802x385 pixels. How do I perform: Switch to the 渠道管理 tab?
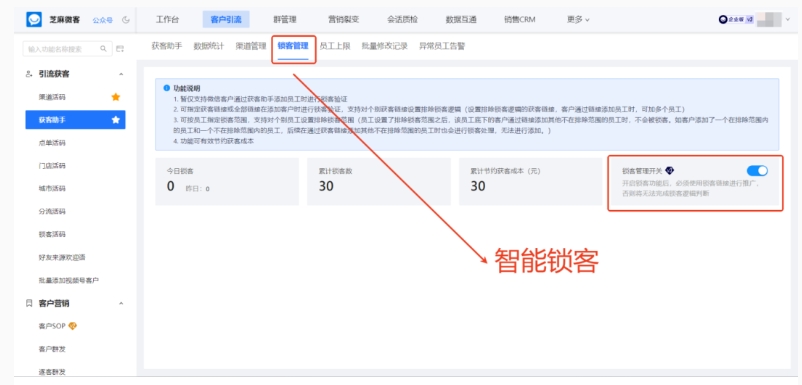(251, 46)
